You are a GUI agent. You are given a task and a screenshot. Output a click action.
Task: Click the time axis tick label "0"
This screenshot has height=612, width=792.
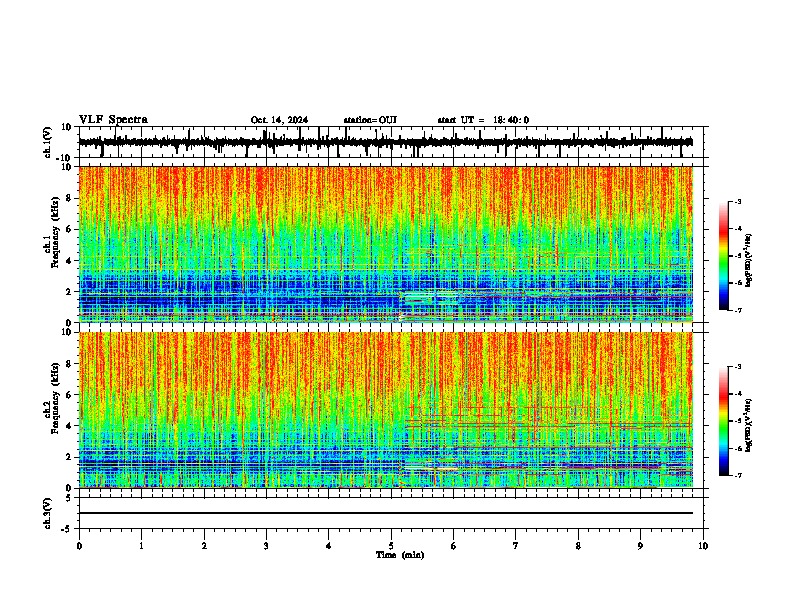click(x=79, y=546)
